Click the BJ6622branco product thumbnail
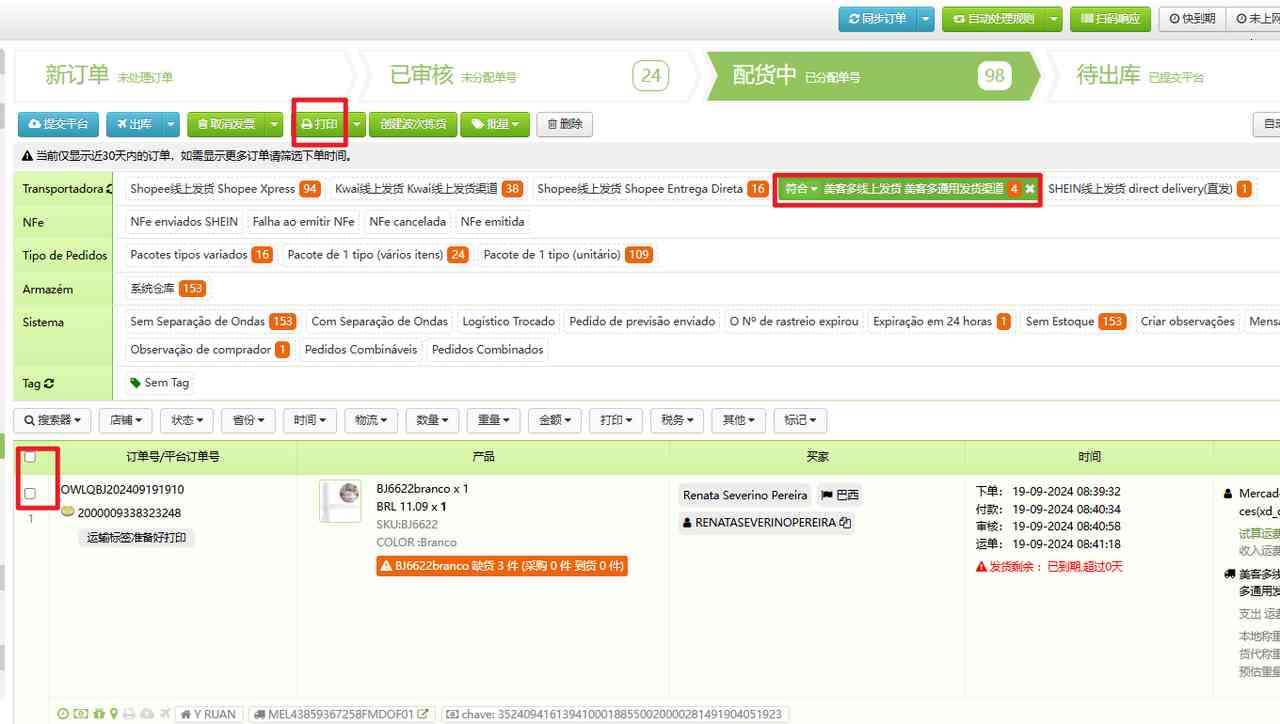Screen dimensions: 1280x724 click(x=340, y=501)
